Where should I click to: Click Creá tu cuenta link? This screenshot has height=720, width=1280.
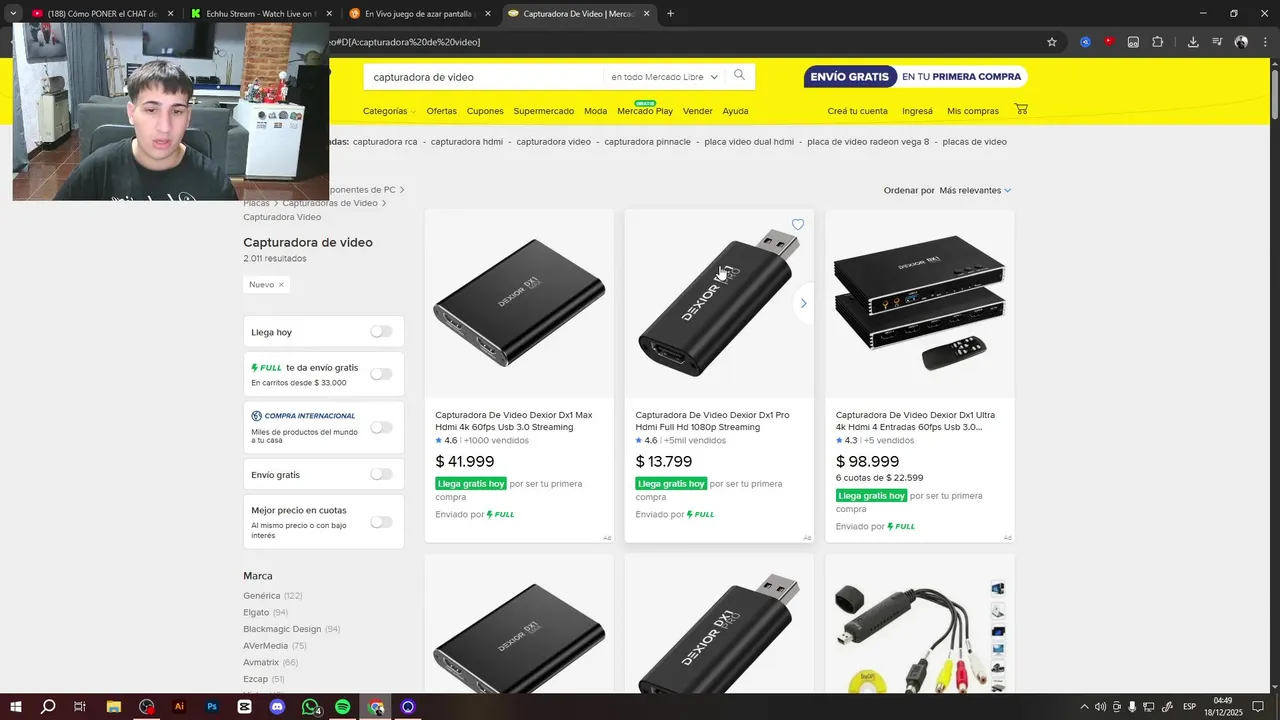857,111
